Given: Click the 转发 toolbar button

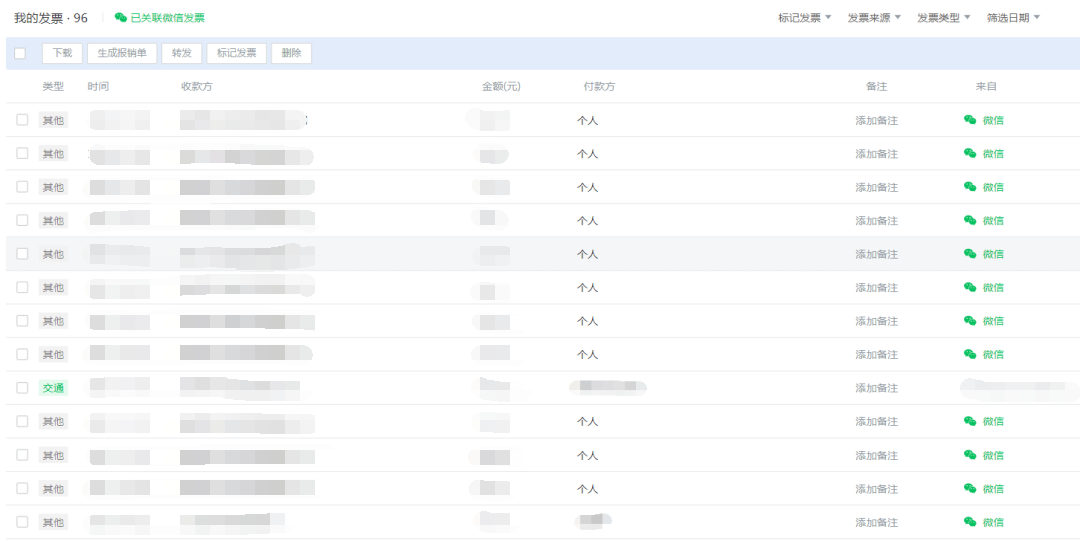Looking at the screenshot, I should [181, 54].
